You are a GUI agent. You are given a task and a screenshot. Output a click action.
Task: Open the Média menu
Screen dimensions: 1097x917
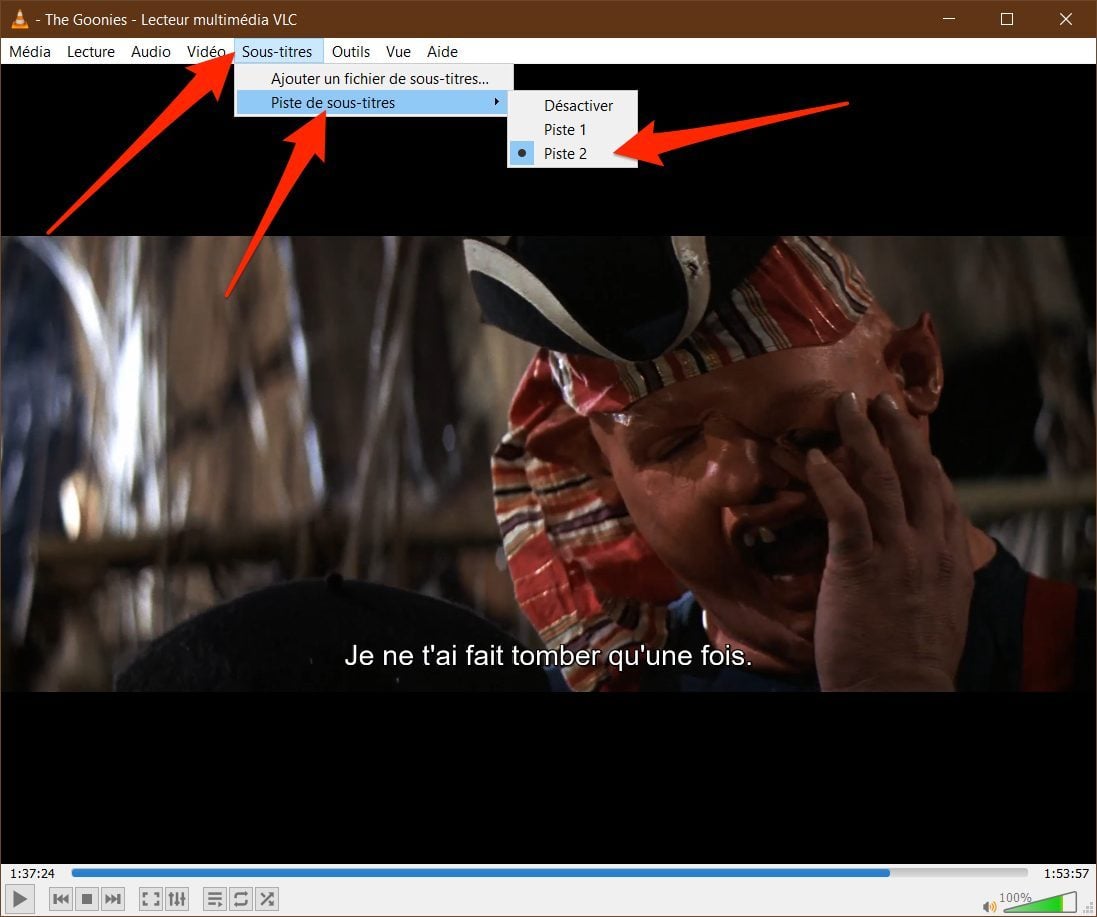pos(30,51)
